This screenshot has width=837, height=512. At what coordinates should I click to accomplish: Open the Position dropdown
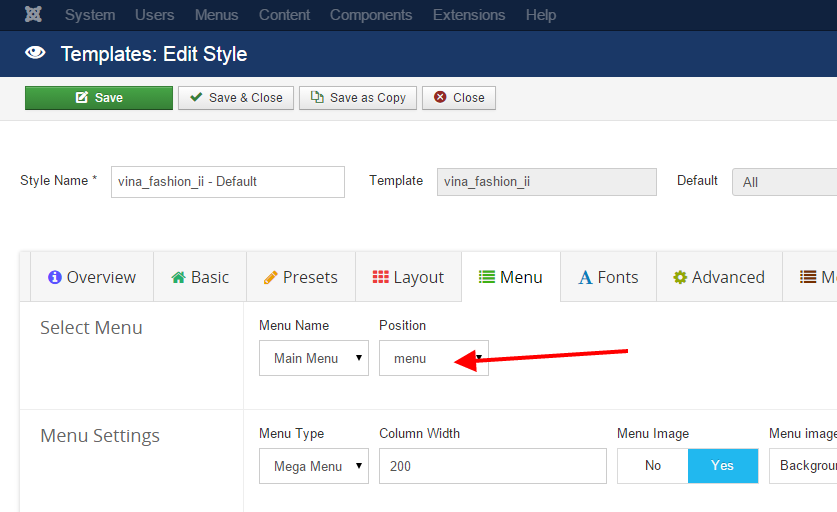434,358
